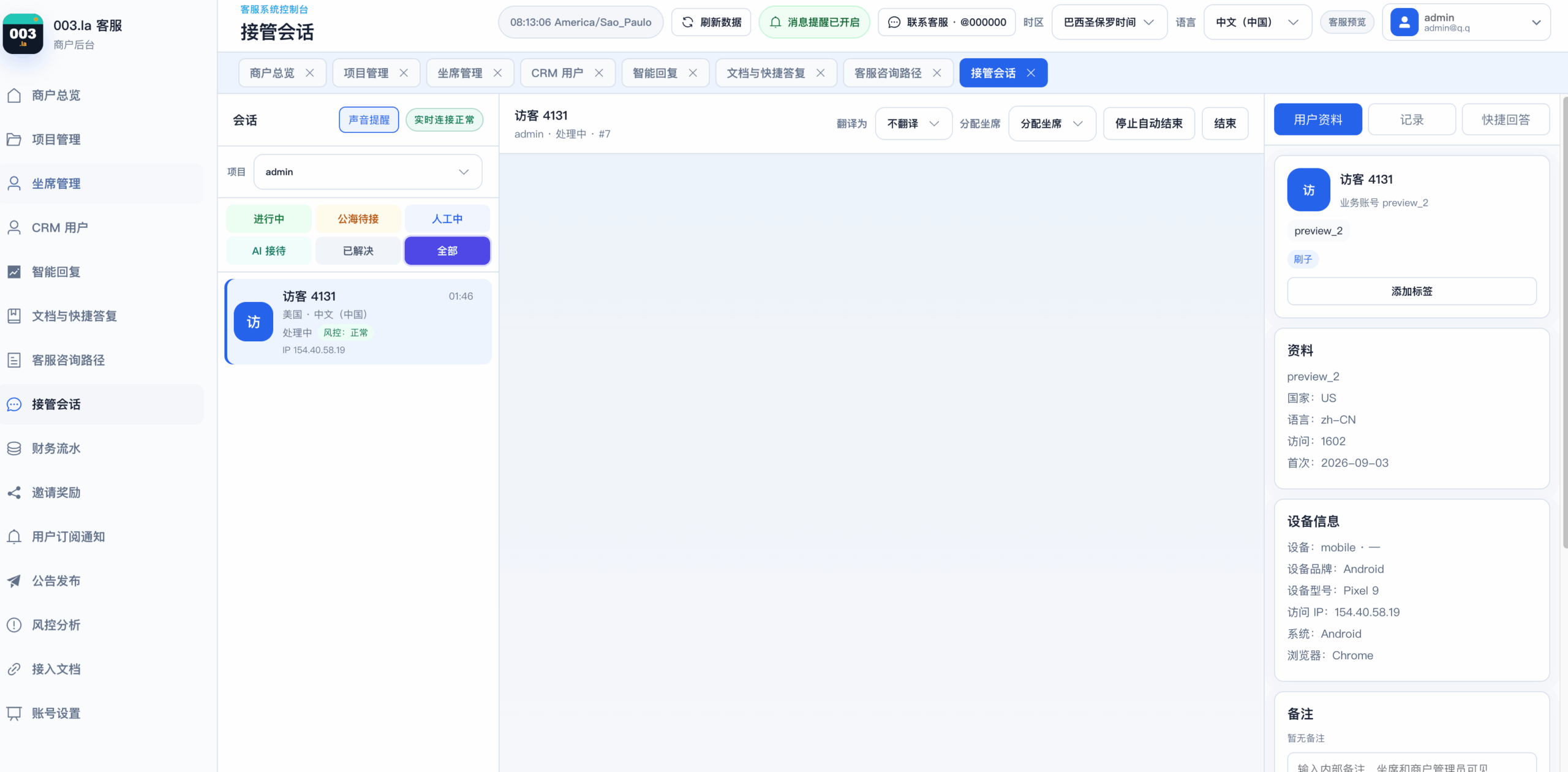Expand the admin account menu

point(1466,22)
